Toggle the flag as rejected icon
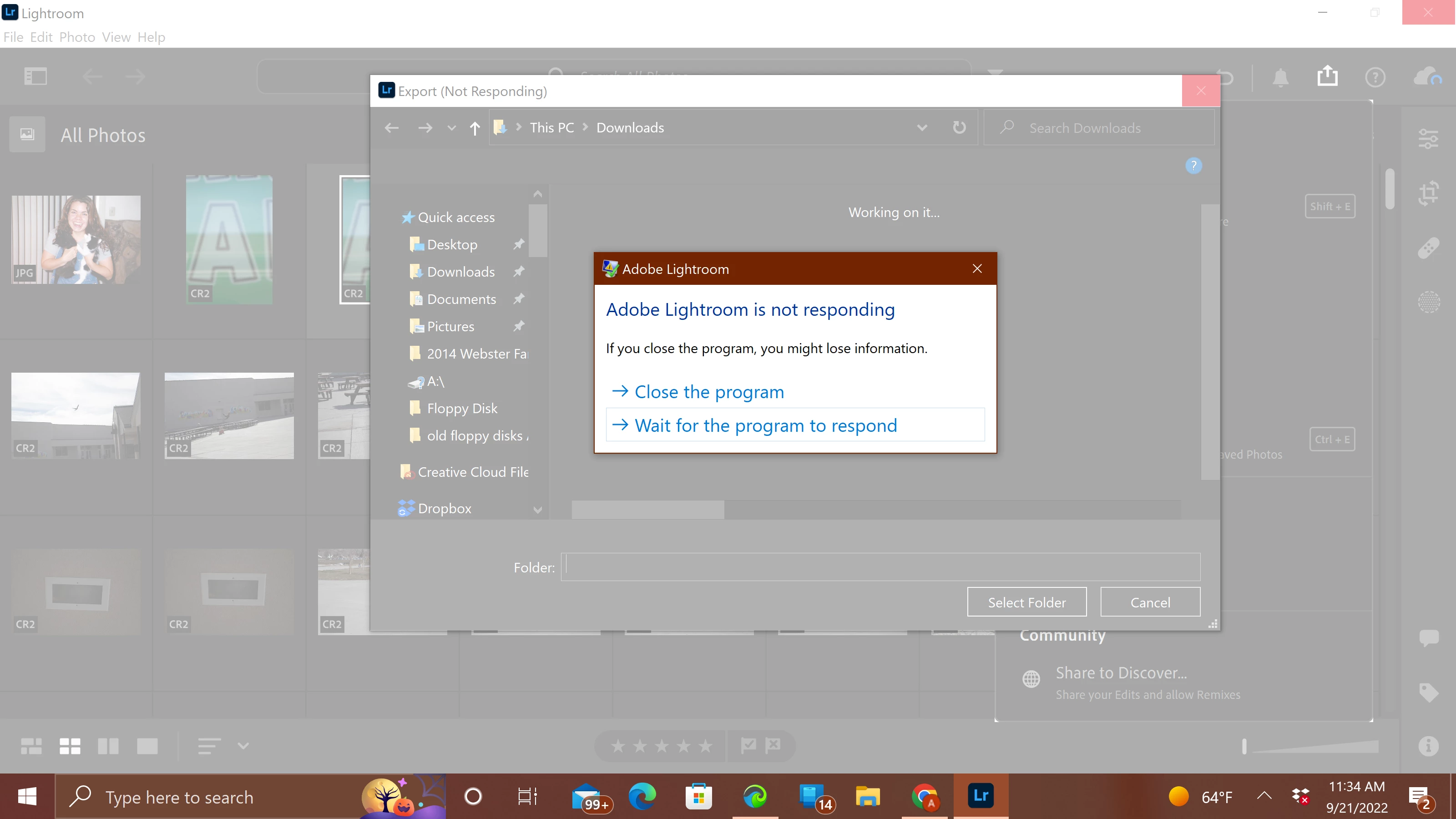Screen dimensions: 1456x819 773,745
